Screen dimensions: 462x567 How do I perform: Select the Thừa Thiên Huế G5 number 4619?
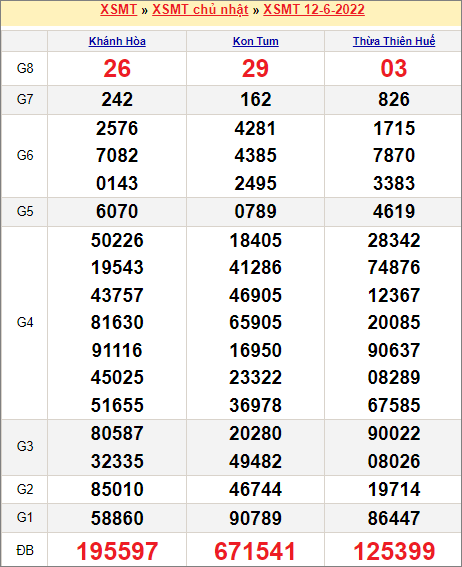pyautogui.click(x=394, y=211)
